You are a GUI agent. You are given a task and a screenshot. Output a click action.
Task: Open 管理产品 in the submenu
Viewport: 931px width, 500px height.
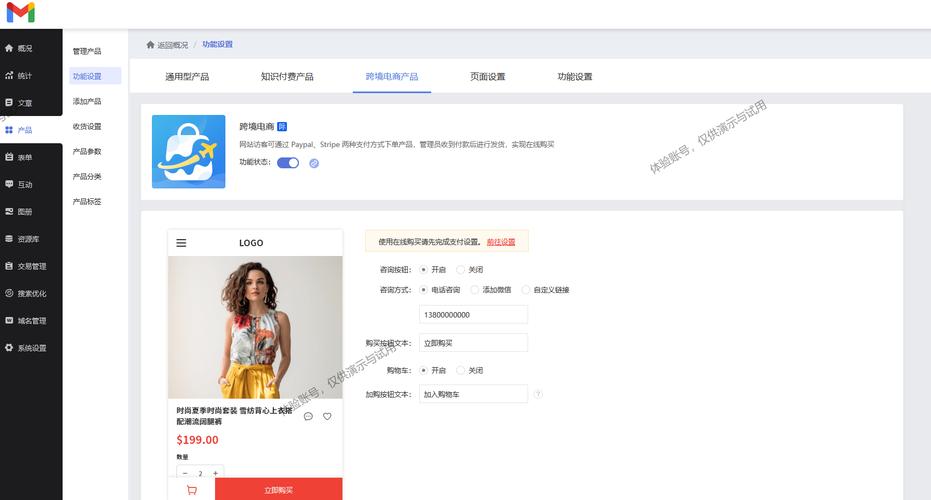point(87,51)
